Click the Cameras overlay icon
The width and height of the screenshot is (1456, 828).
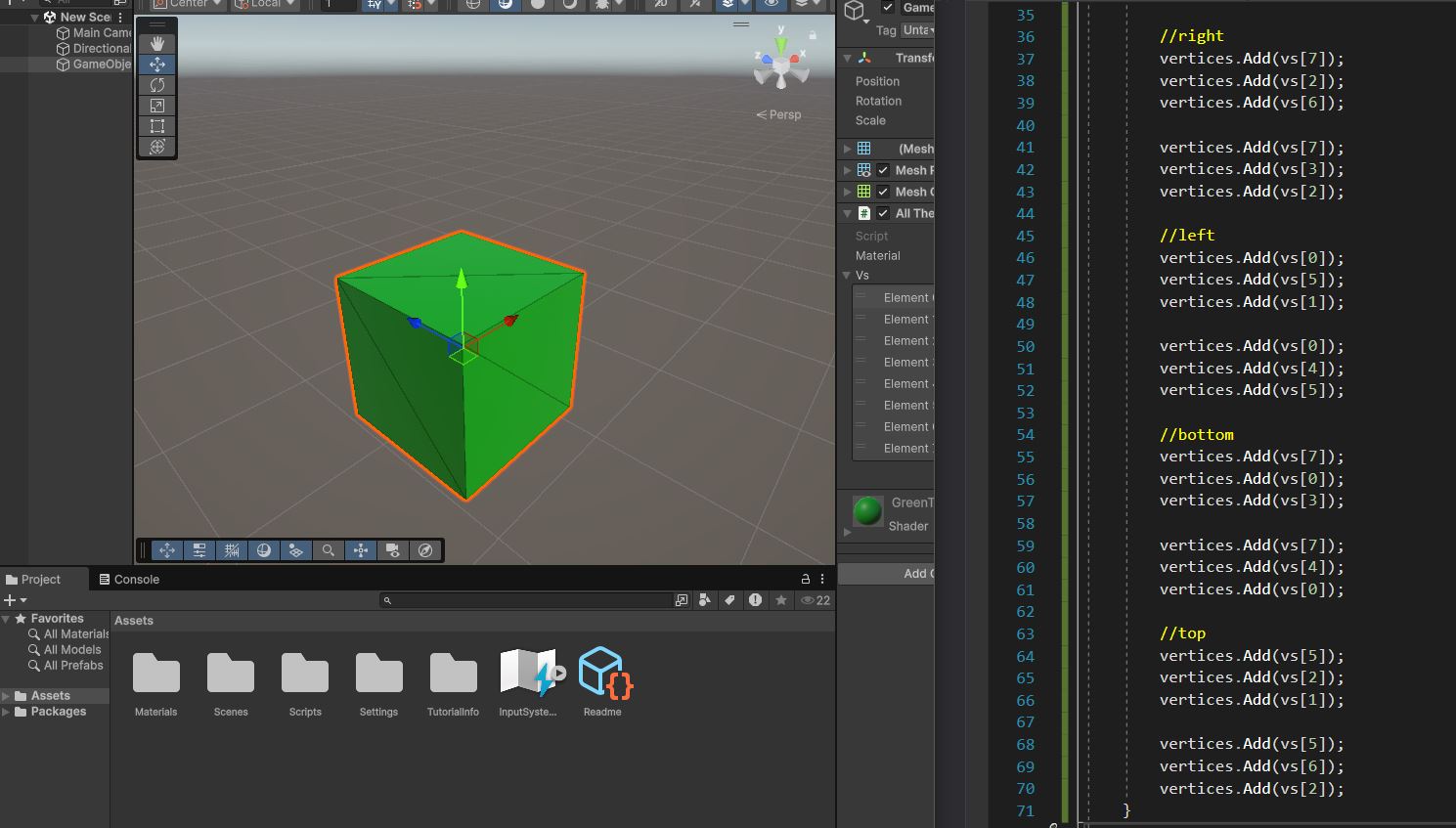coord(393,550)
